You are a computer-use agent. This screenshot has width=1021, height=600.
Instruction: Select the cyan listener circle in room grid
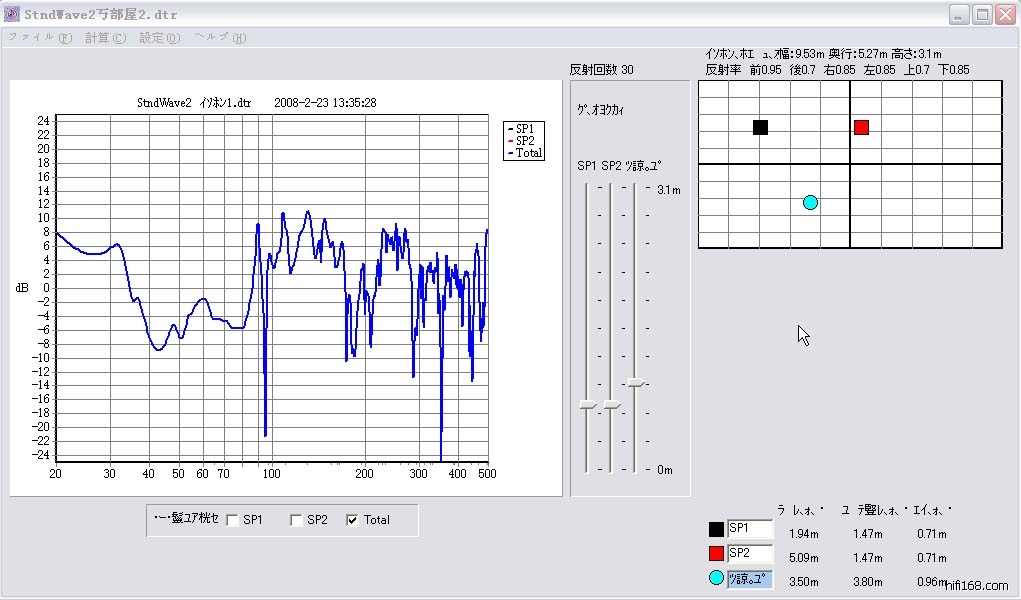click(x=810, y=202)
